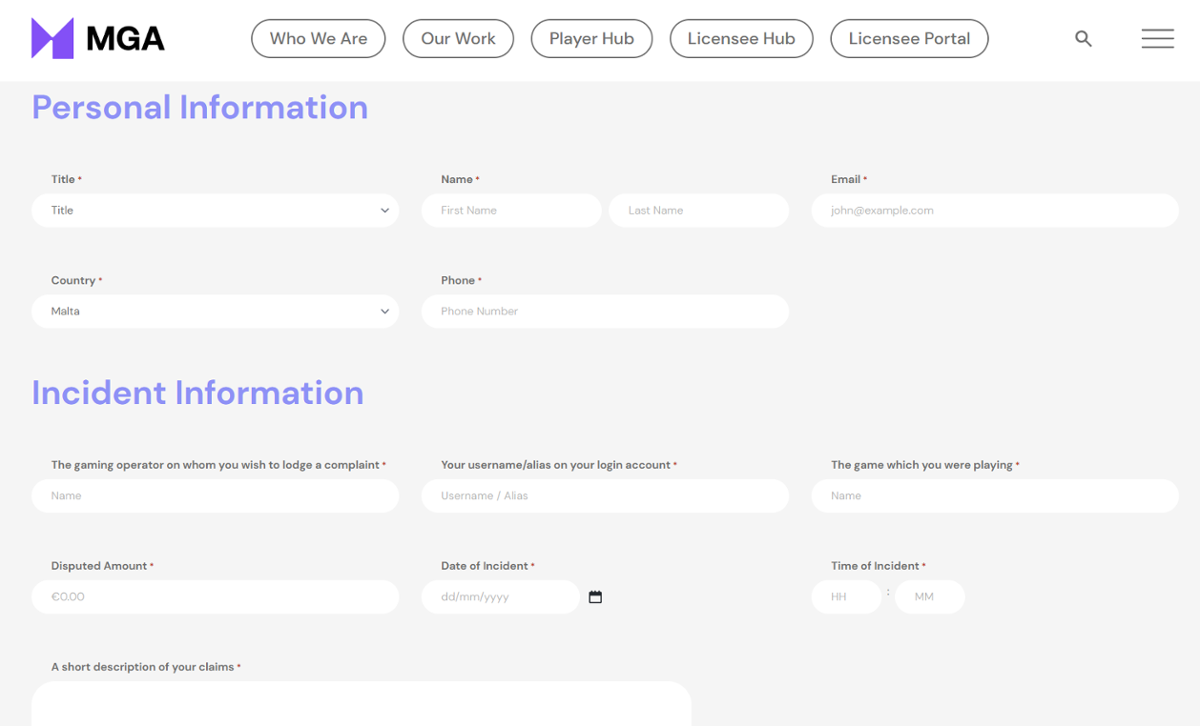This screenshot has width=1200, height=726.
Task: Open the calendar picker for Date of Incident
Action: [x=595, y=596]
